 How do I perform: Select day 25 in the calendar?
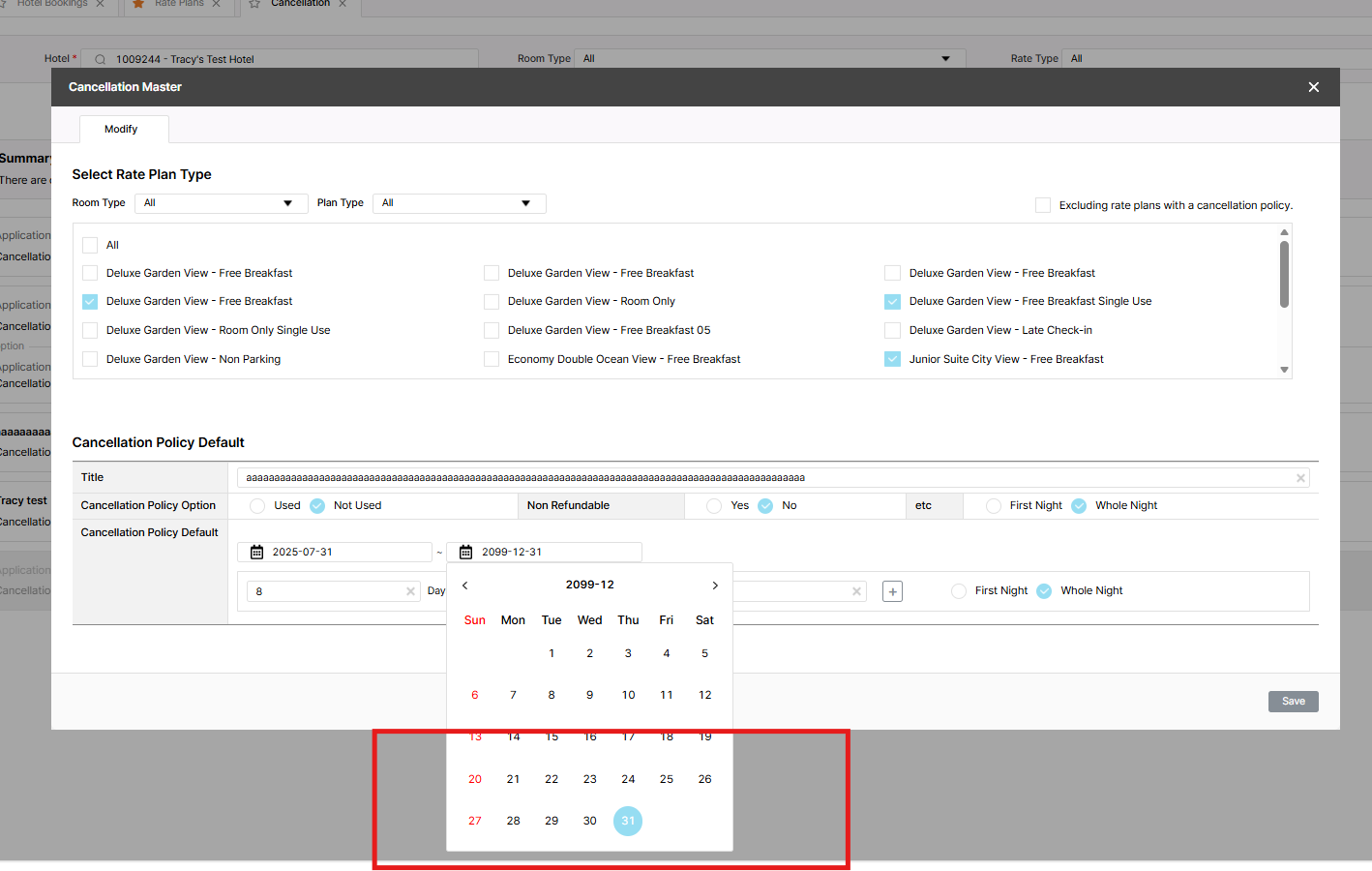(667, 779)
